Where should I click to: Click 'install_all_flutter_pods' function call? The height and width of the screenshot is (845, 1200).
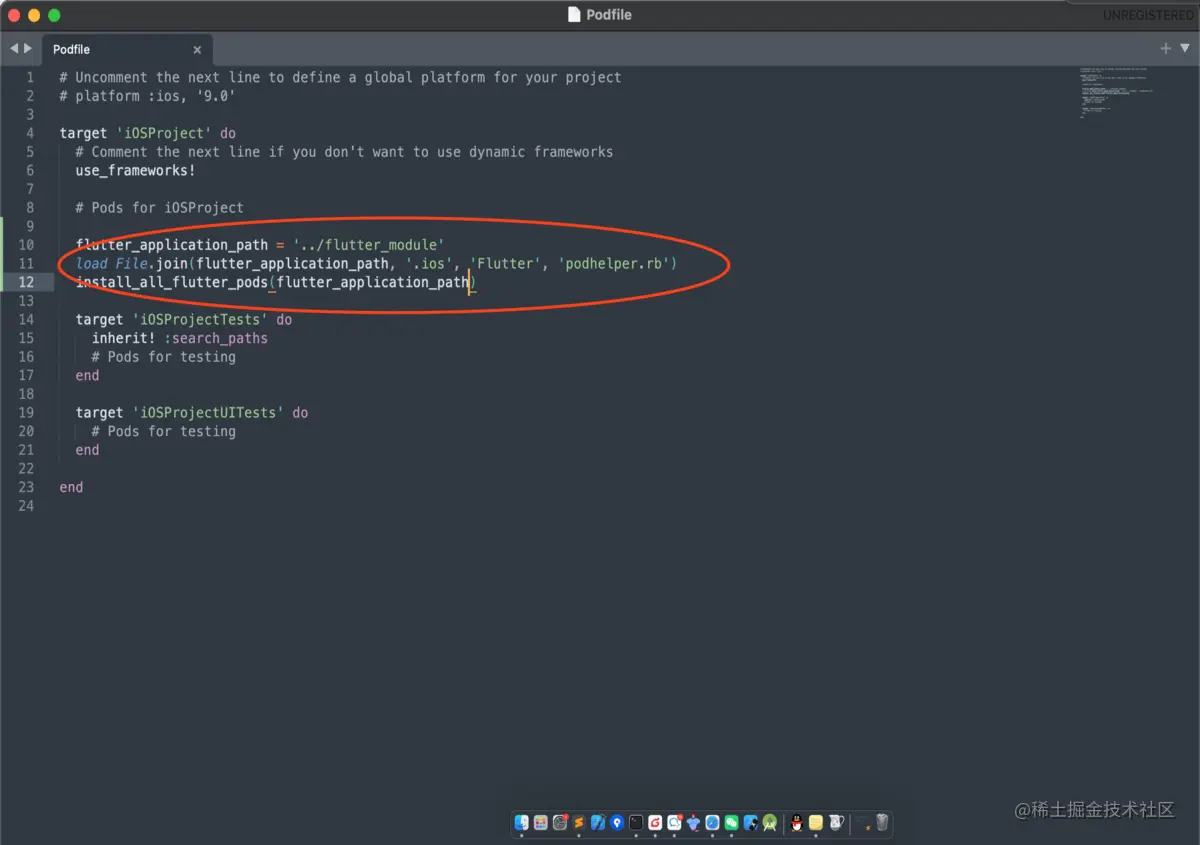click(x=171, y=282)
